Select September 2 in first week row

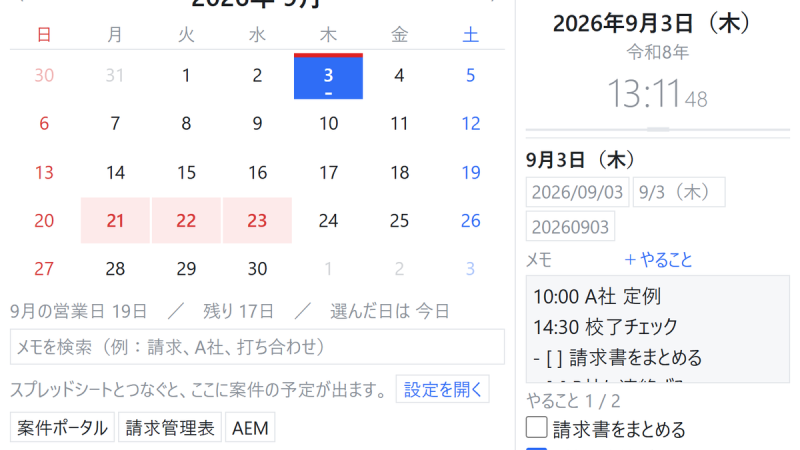tap(257, 76)
